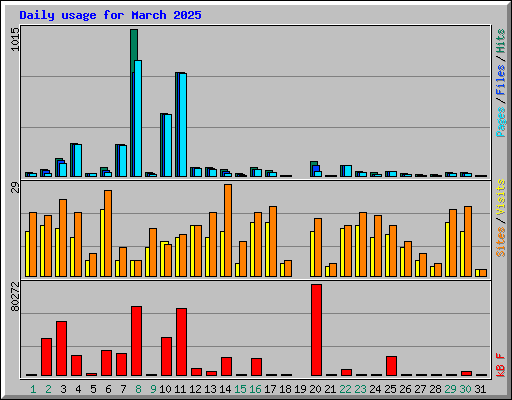512x400 pixels.
Task: Click the orange visits bar for day 3
Action: (x=63, y=238)
